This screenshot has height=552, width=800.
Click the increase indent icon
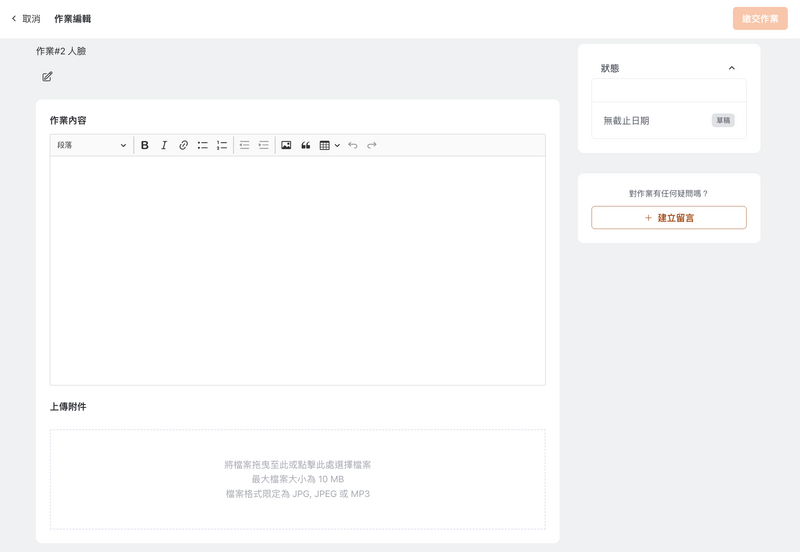click(x=264, y=145)
